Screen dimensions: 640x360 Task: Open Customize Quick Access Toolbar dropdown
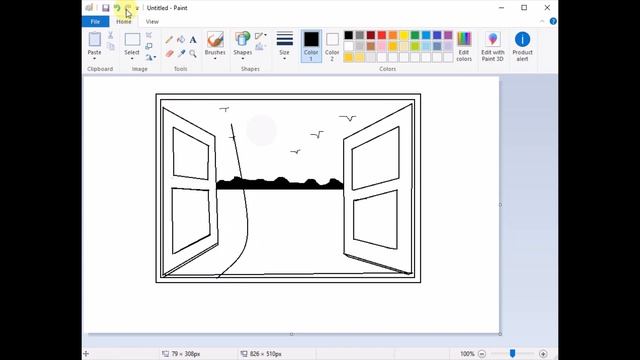pos(137,8)
